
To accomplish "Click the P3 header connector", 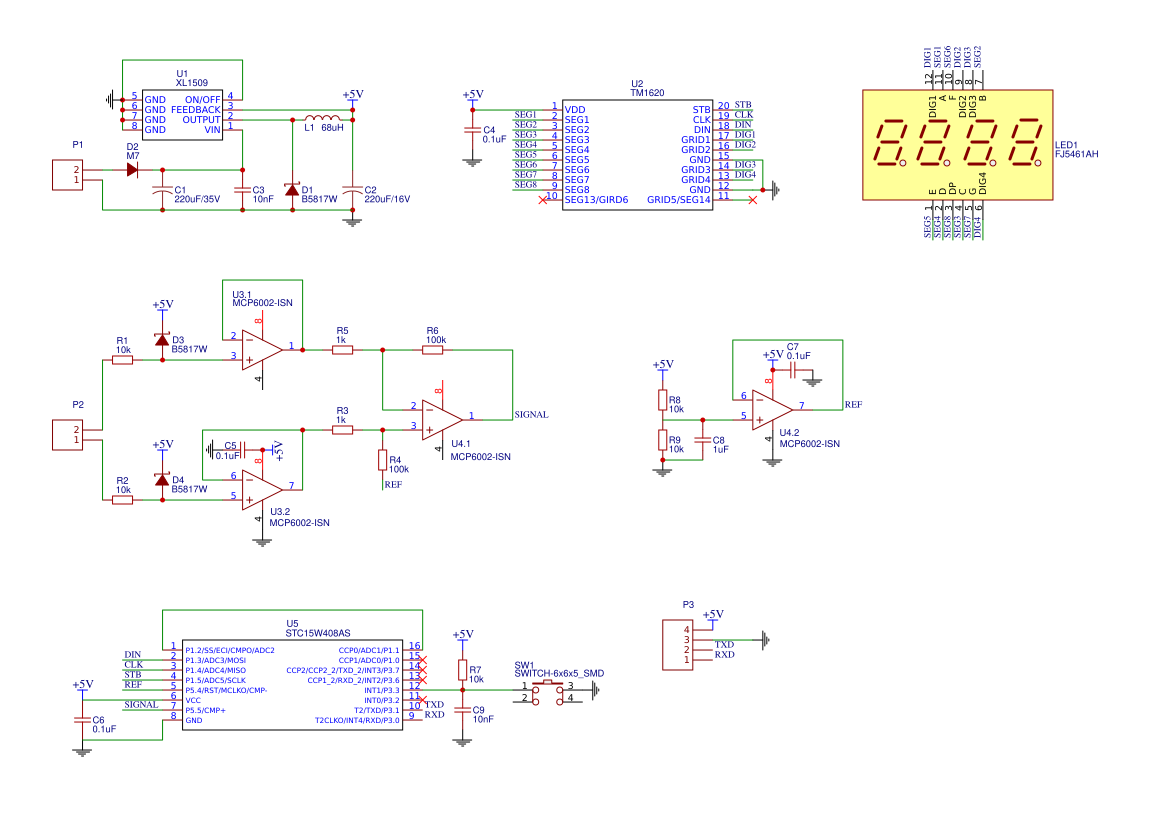I will (680, 645).
